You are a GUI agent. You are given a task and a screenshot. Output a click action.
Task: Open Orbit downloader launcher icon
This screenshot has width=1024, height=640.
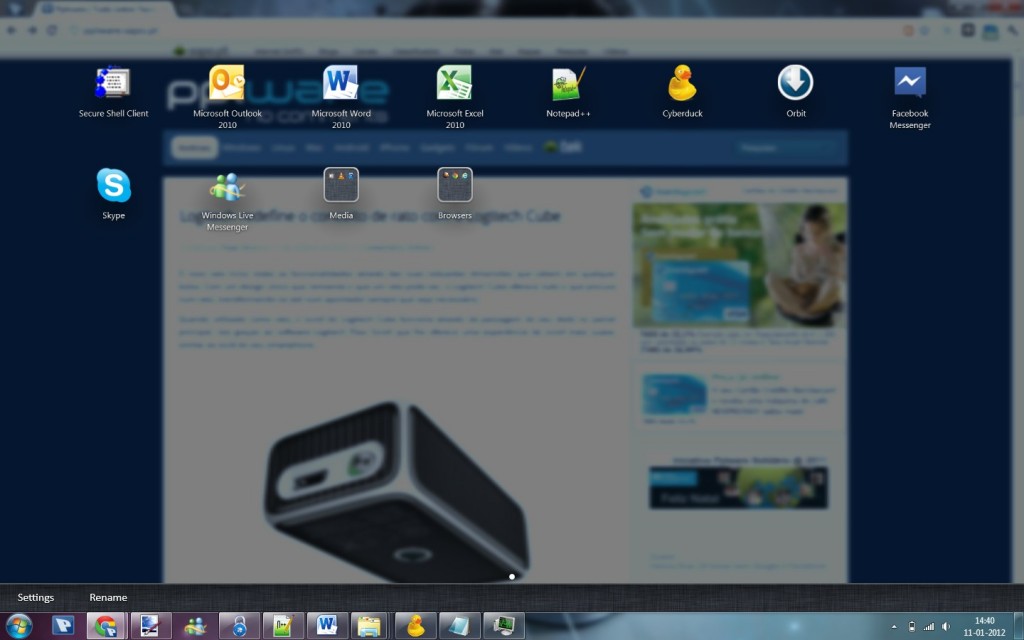click(795, 83)
